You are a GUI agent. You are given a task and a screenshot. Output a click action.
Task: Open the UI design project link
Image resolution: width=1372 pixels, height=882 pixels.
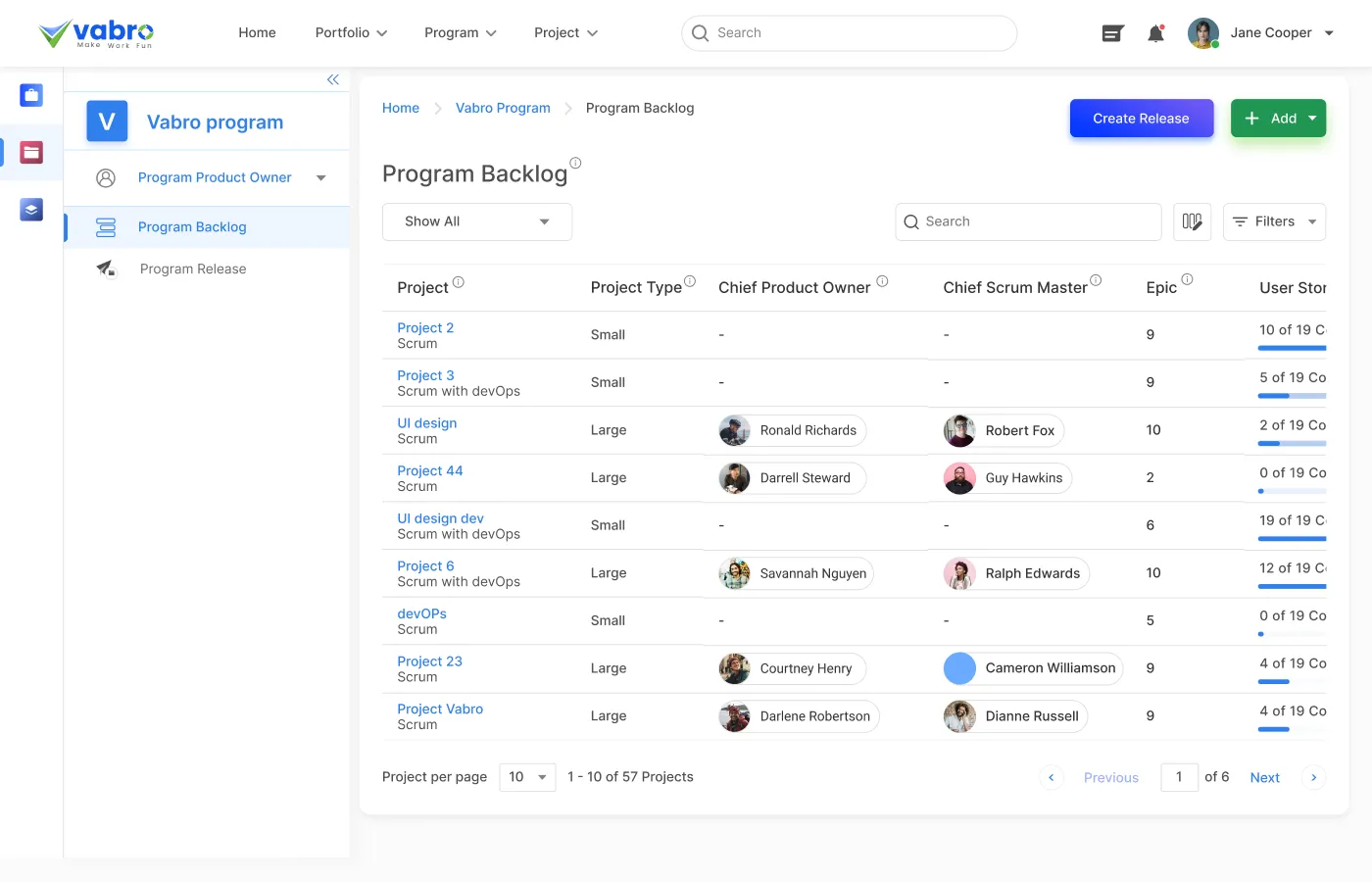(x=426, y=422)
